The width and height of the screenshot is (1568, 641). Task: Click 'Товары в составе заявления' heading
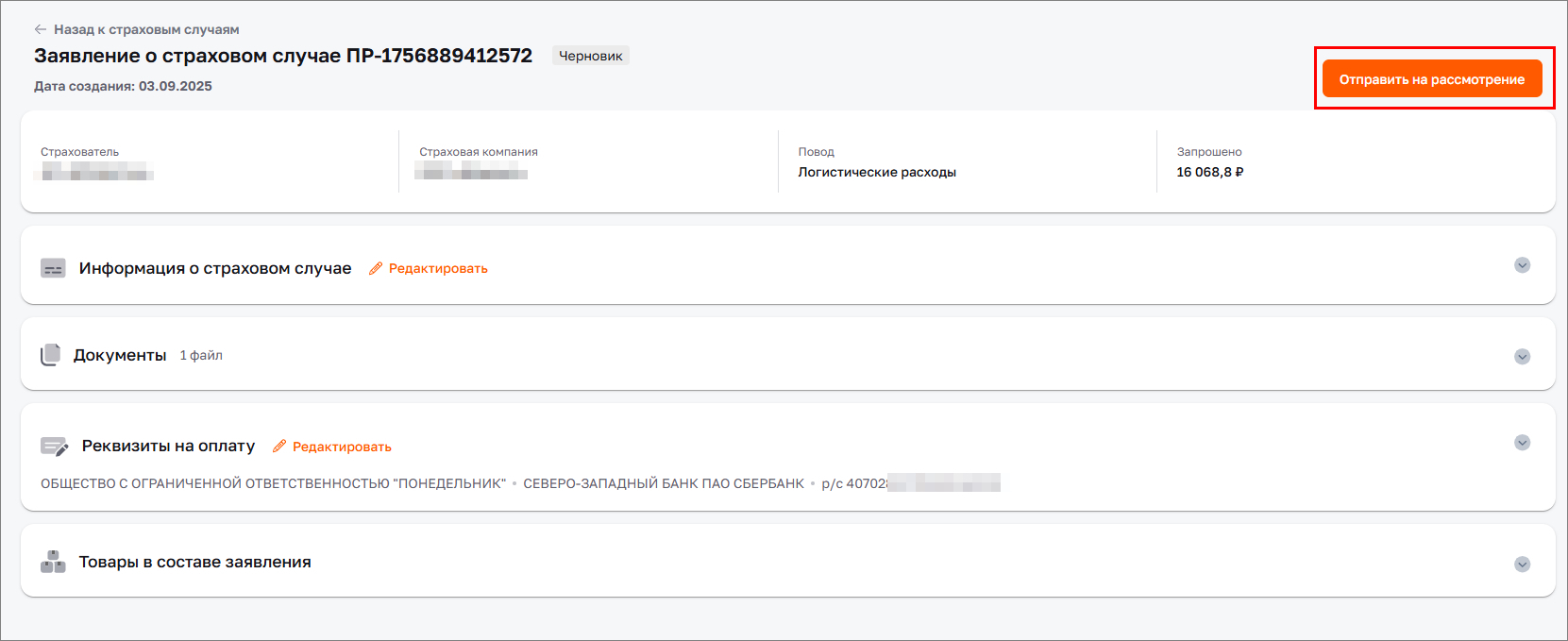click(195, 562)
